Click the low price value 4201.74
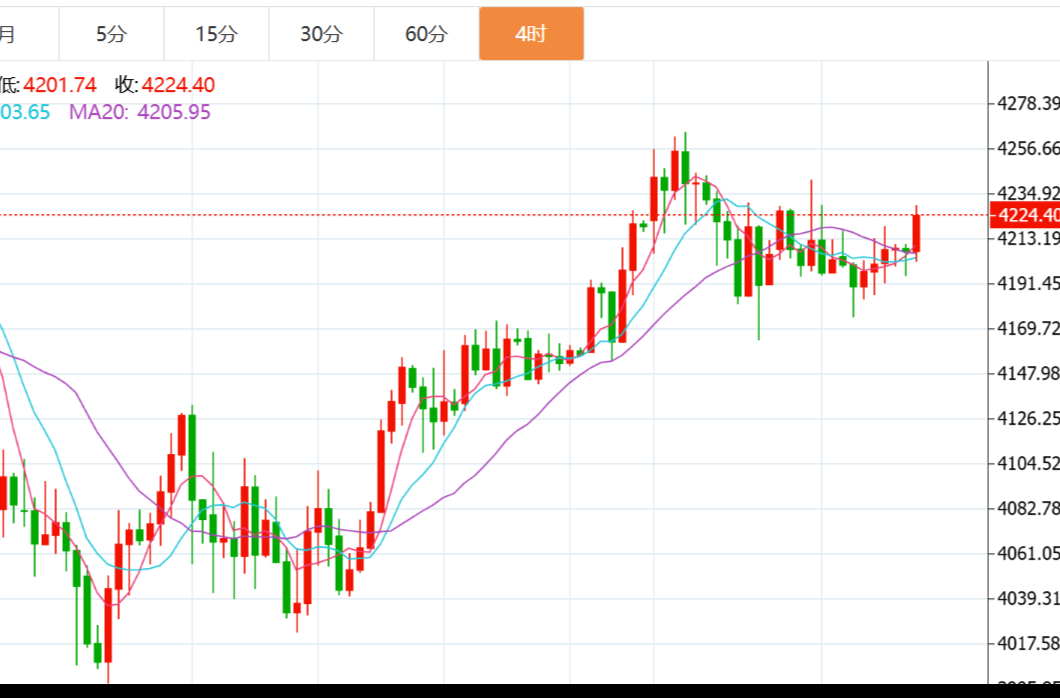The width and height of the screenshot is (1060, 698). click(60, 85)
